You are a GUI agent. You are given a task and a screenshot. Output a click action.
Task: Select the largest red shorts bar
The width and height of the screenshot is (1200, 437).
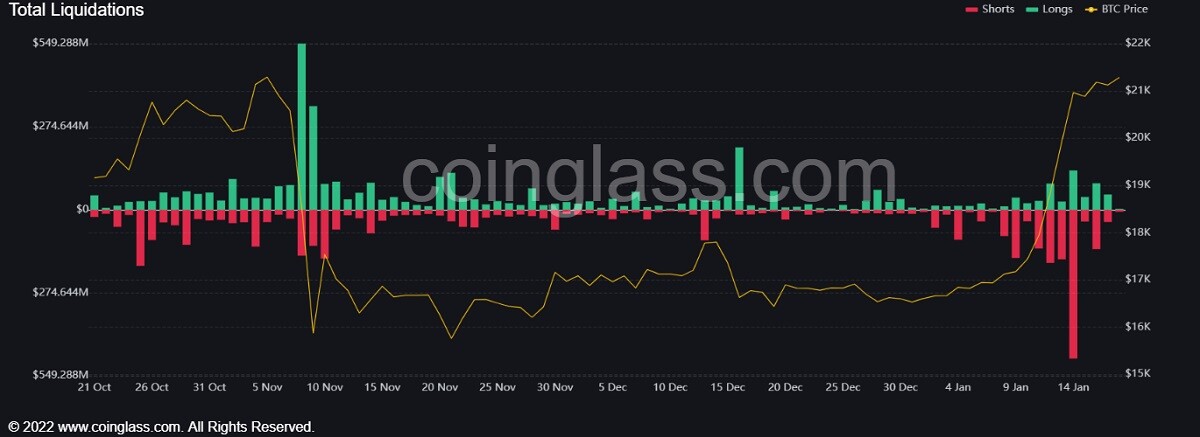coord(1073,284)
